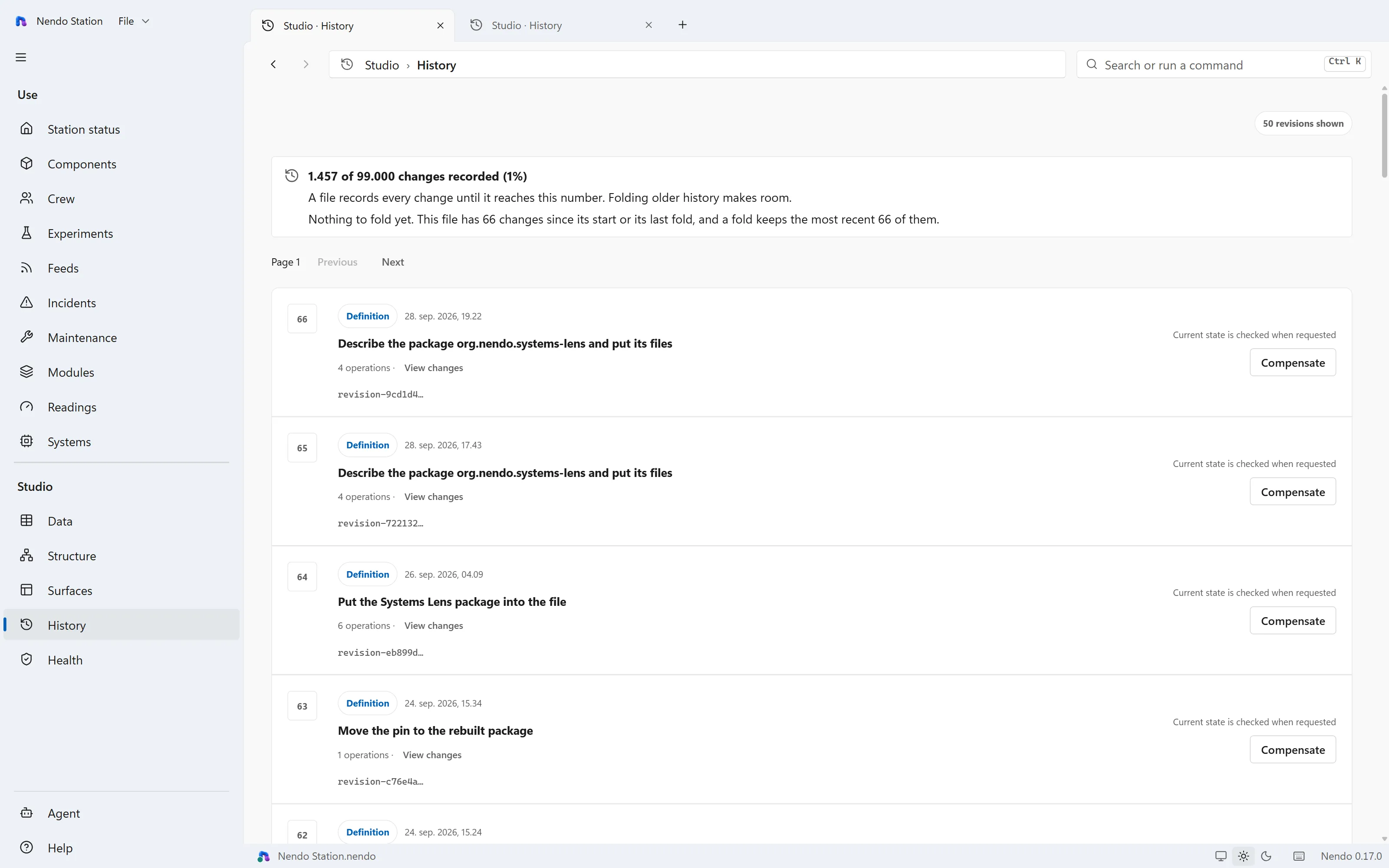Open the Readings page

[121, 407]
